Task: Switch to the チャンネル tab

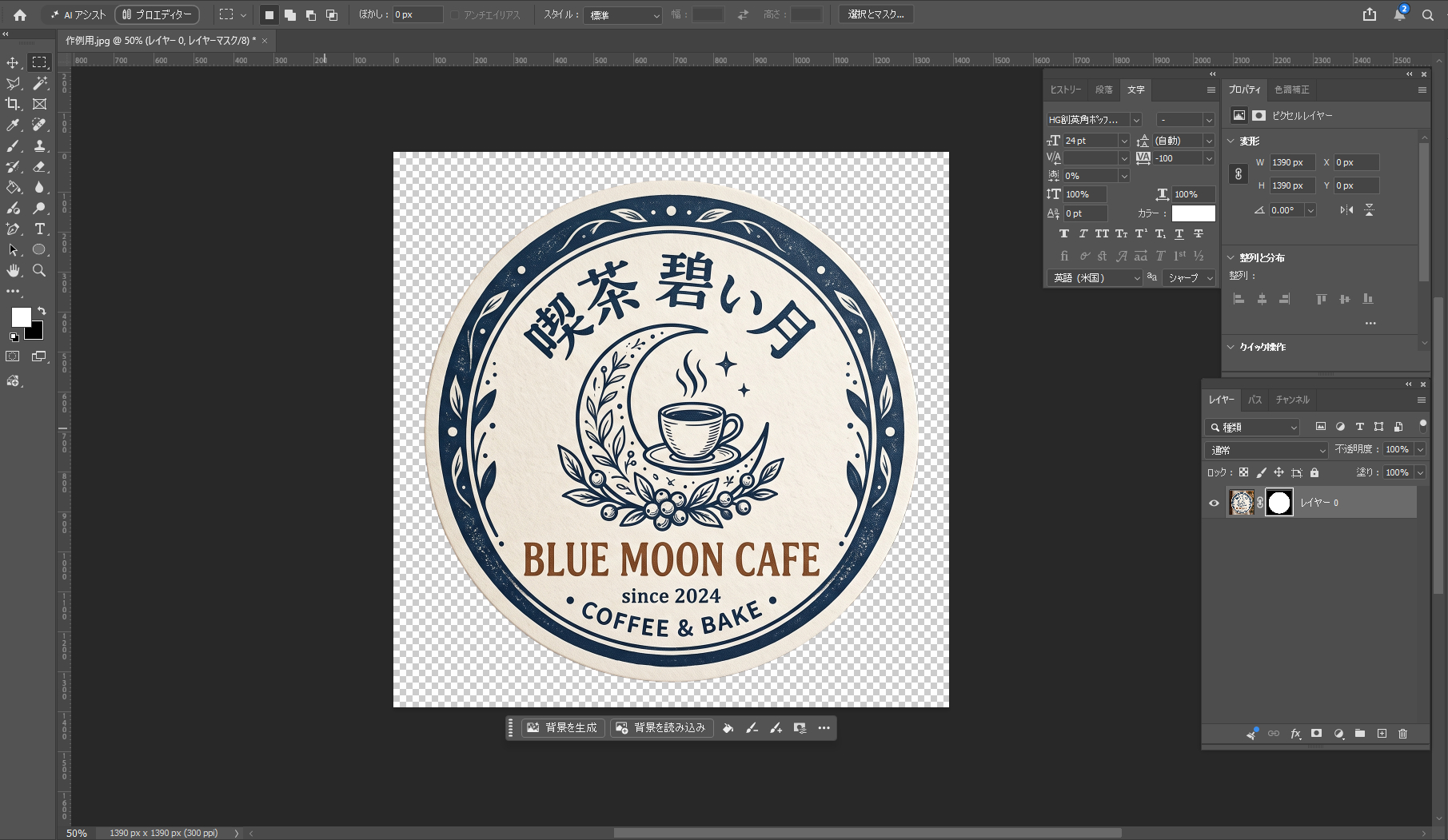Action: tap(1292, 400)
